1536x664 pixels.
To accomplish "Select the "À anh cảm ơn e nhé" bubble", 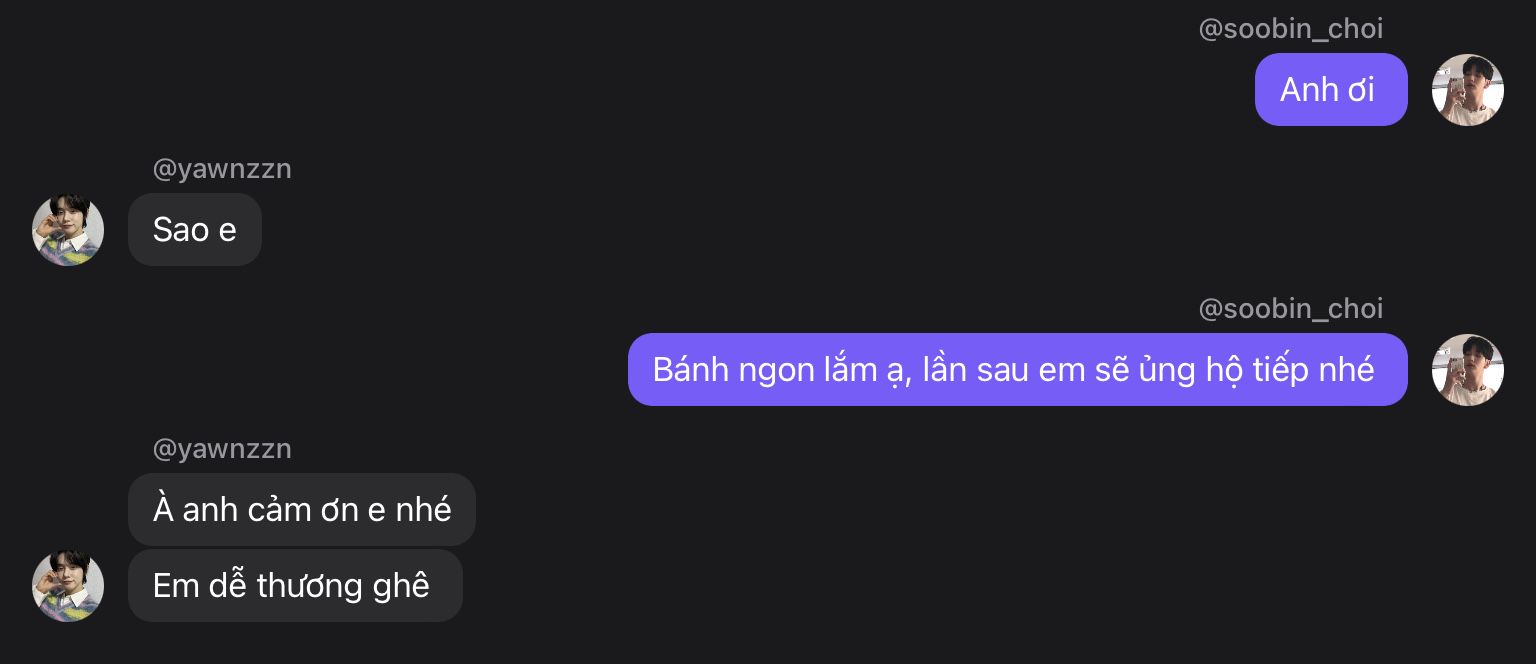I will (x=302, y=510).
